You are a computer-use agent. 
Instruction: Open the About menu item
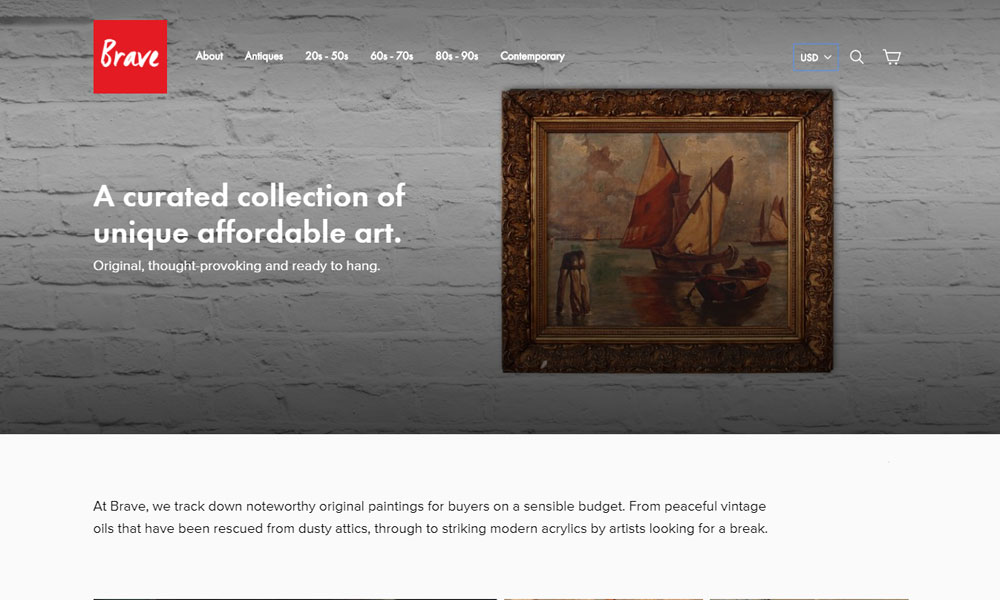tap(209, 56)
